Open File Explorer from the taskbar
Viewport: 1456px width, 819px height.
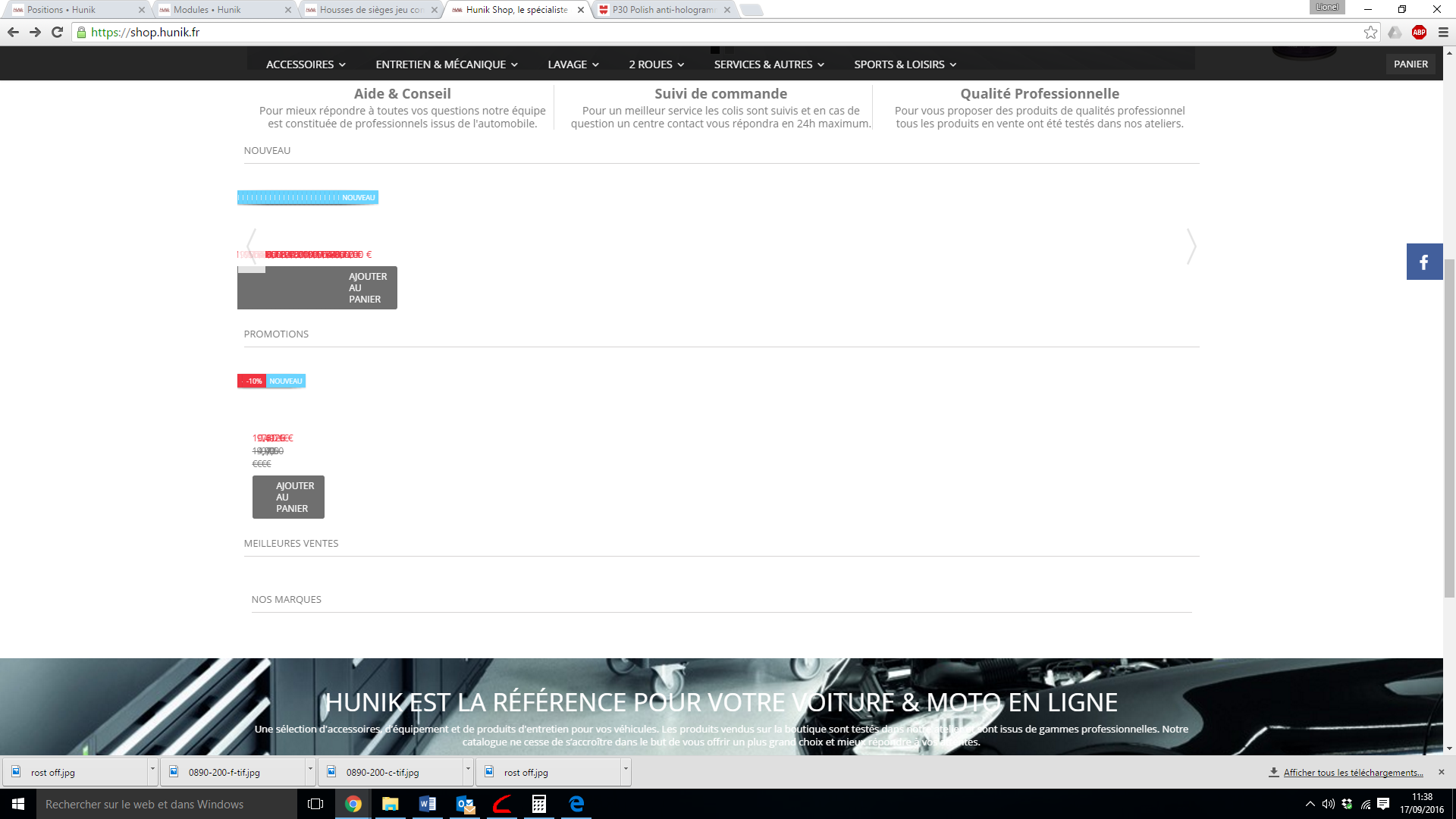(391, 804)
